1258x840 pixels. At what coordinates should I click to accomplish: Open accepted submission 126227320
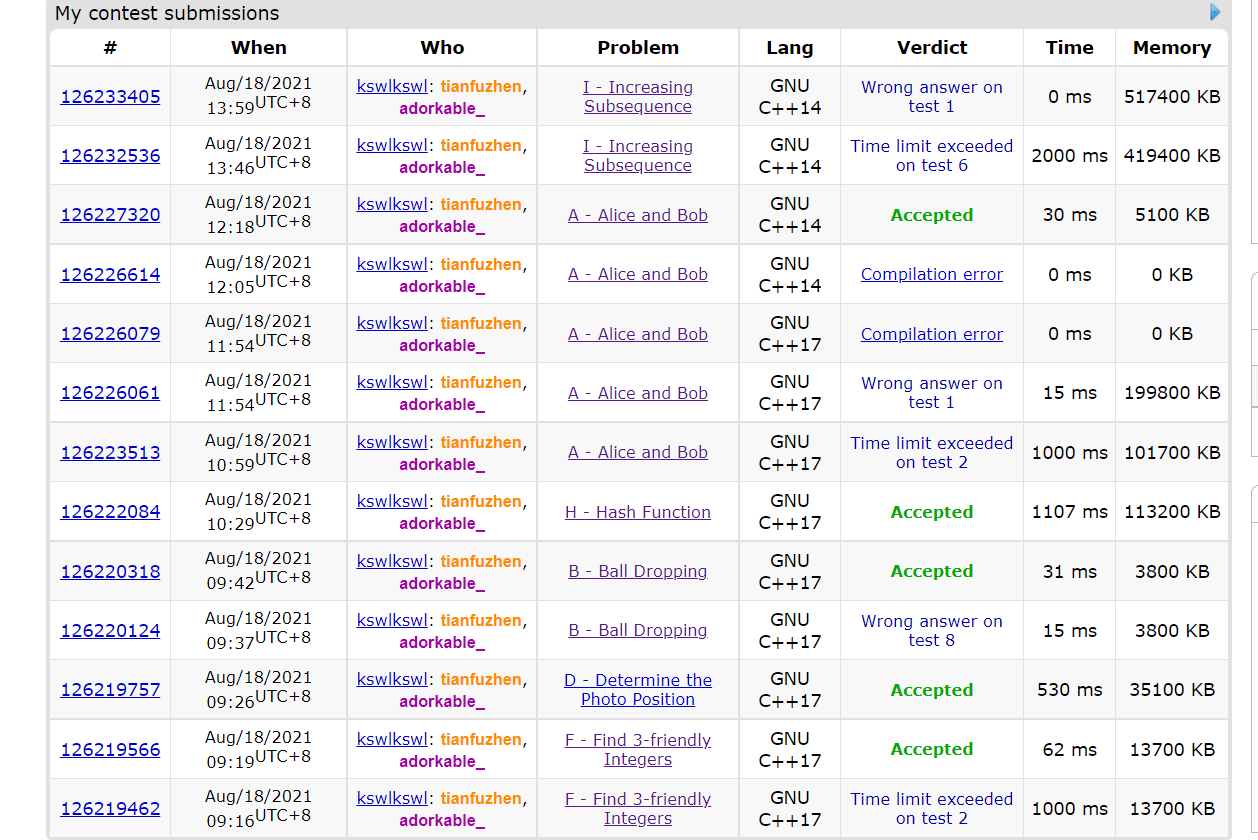pyautogui.click(x=110, y=215)
